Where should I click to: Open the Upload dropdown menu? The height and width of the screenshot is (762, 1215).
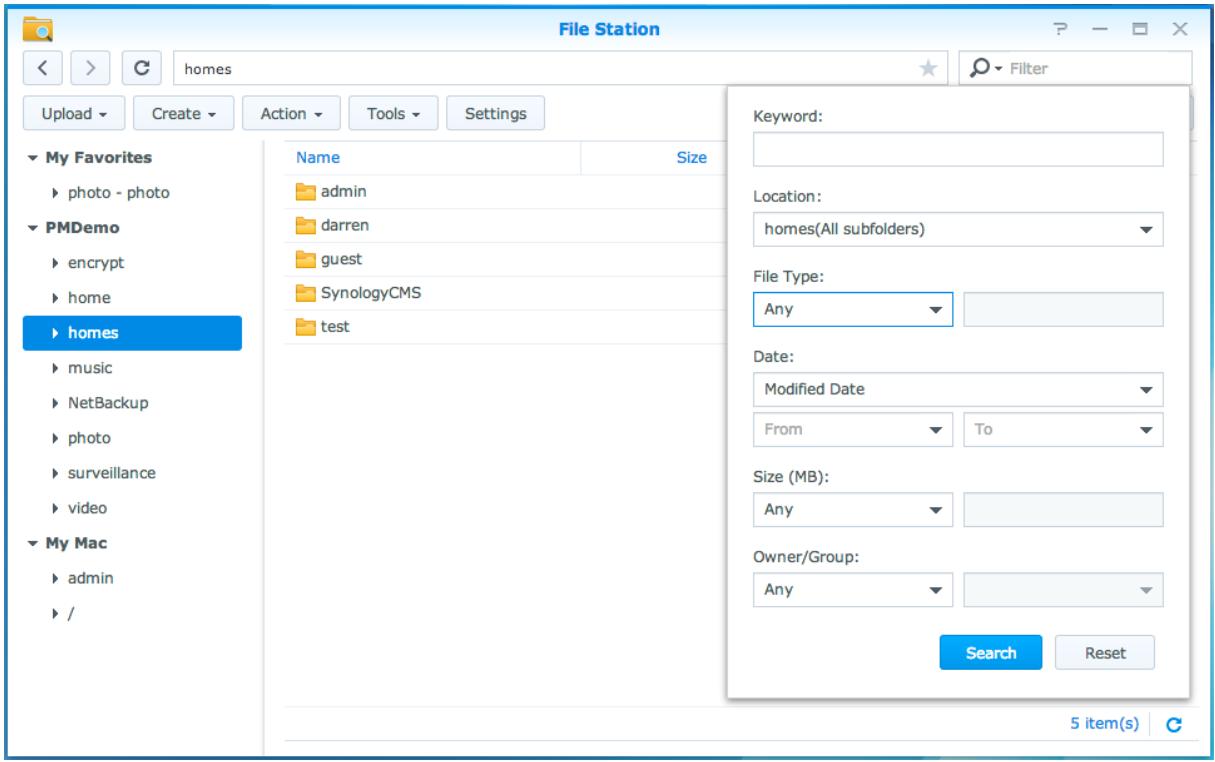pos(74,114)
